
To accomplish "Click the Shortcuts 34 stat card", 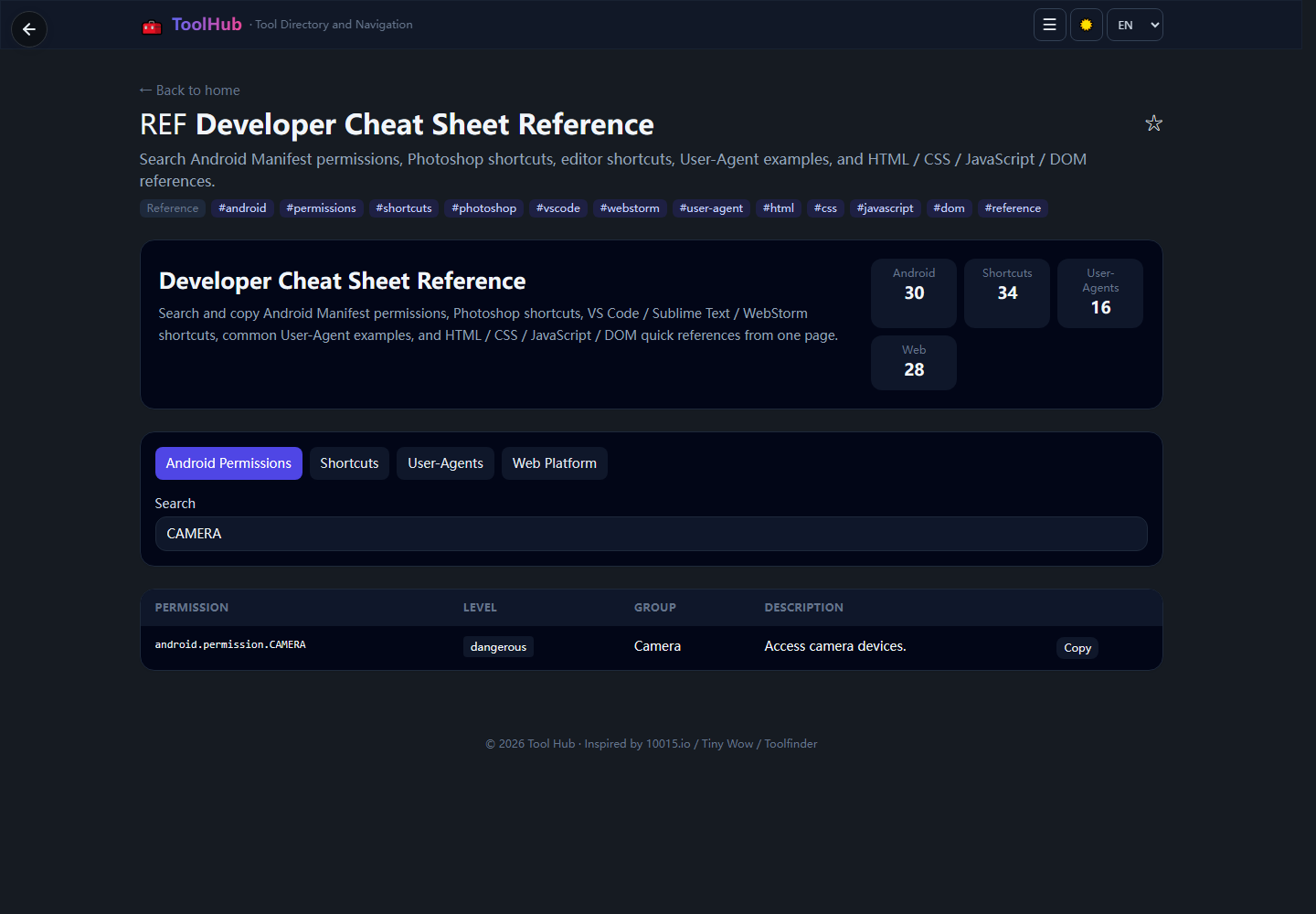I will click(1007, 293).
